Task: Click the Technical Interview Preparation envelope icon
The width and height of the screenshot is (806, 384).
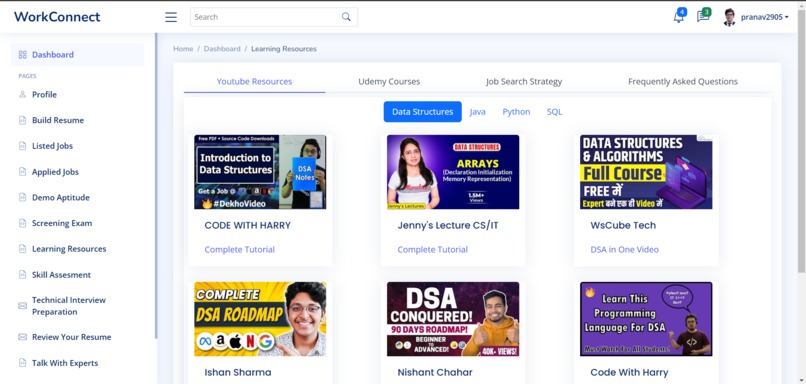Action: 22,306
